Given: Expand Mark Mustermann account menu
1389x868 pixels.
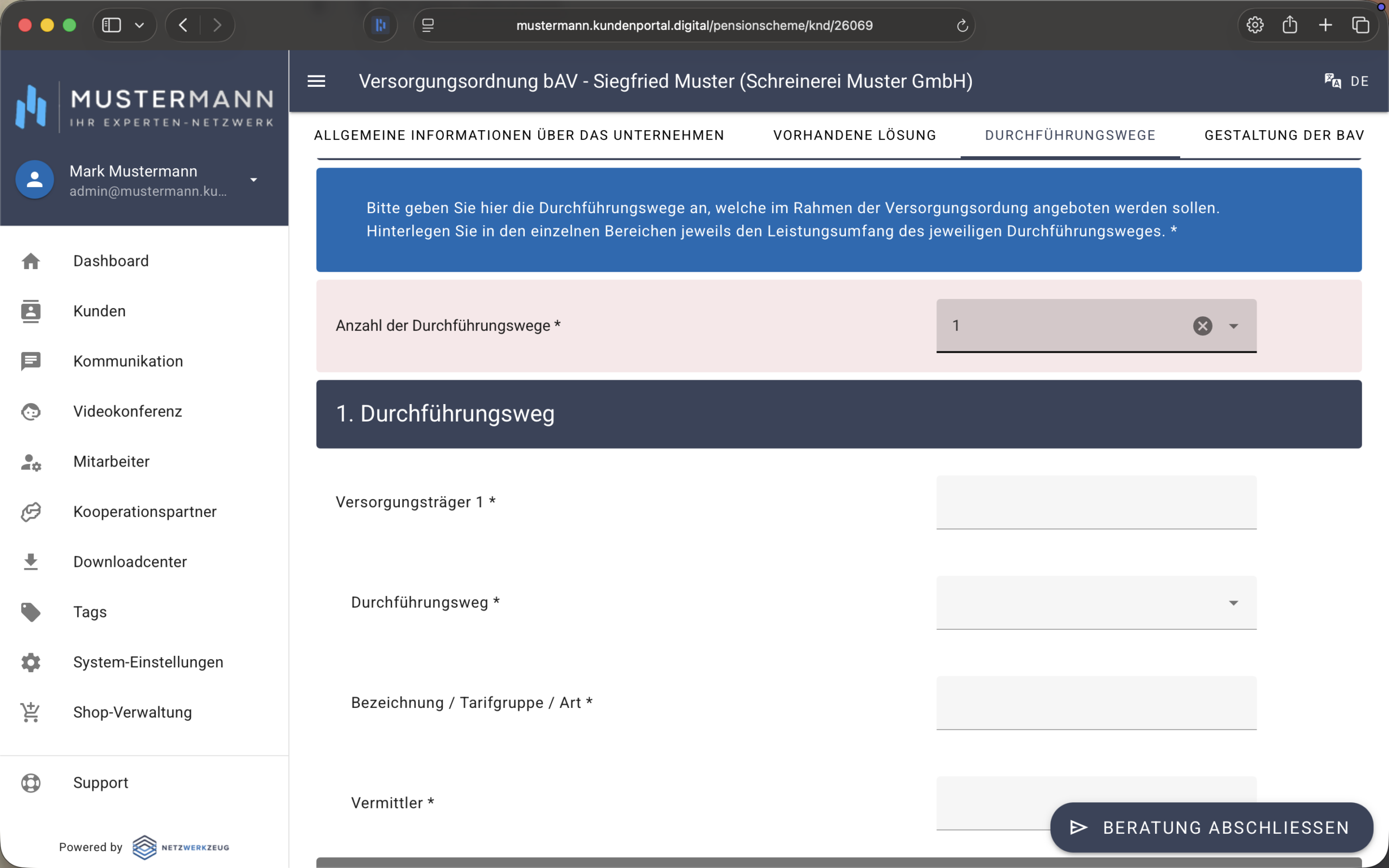Looking at the screenshot, I should click(x=253, y=180).
